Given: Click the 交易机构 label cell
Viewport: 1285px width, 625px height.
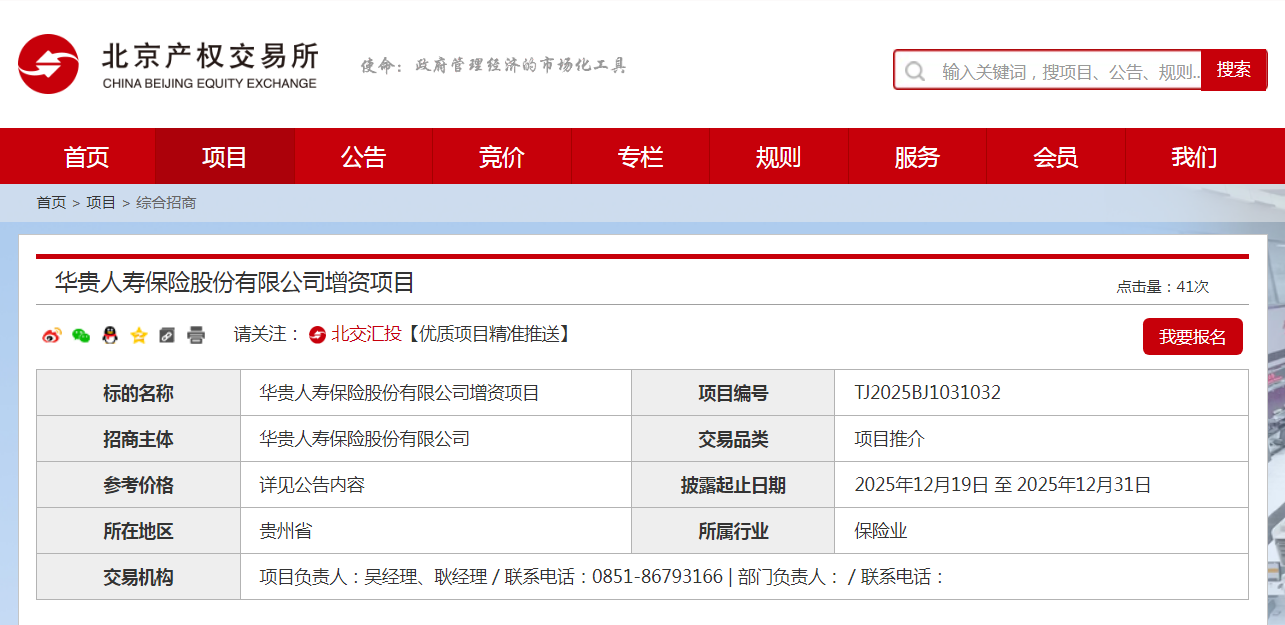Looking at the screenshot, I should point(138,577).
